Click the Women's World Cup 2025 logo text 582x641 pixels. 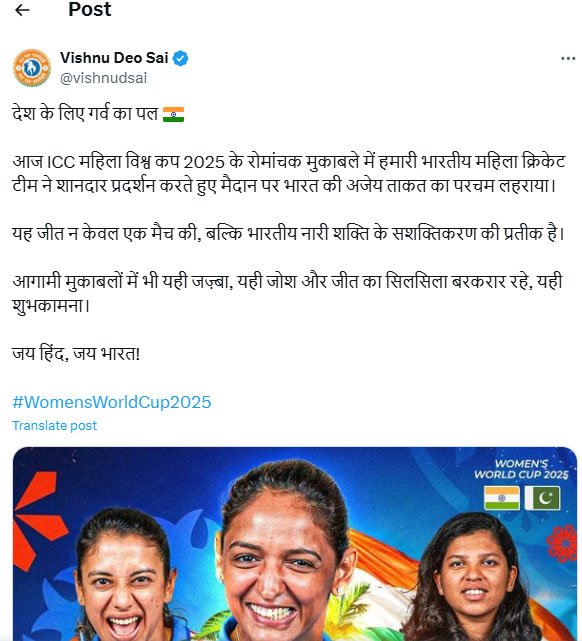point(521,469)
